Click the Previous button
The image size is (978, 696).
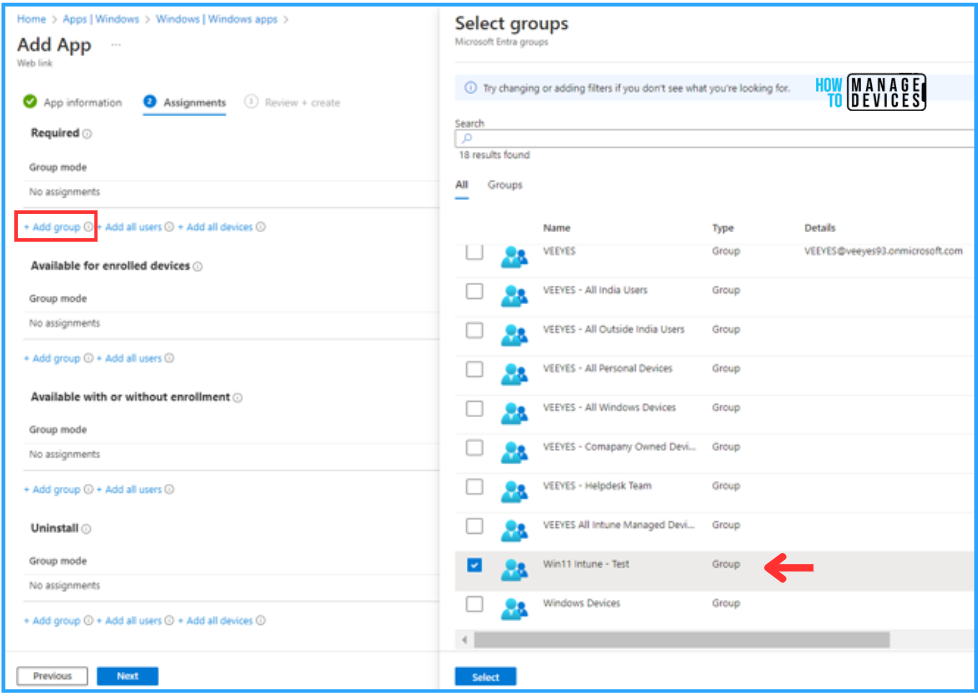[52, 676]
